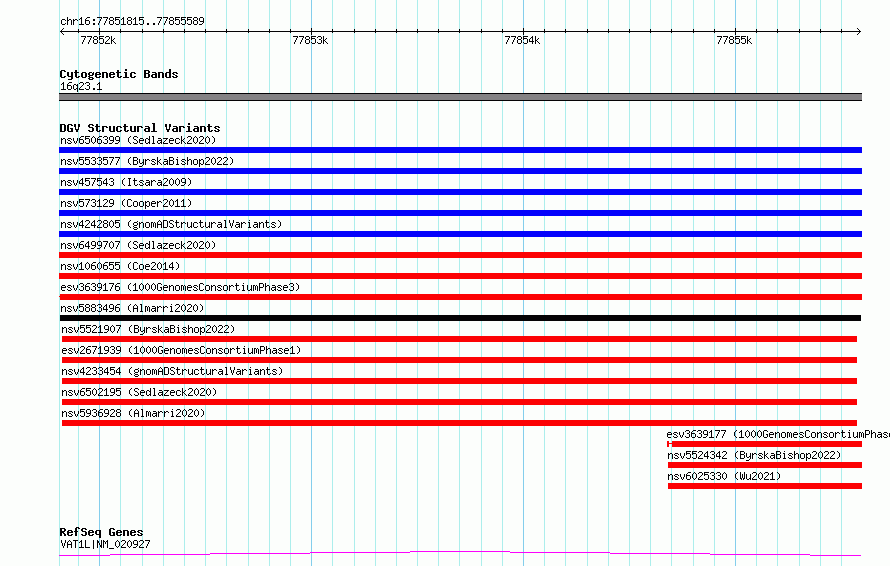Click the 16q23.1 cytogenetic band label
Image resolution: width=890 pixels, height=566 pixels.
81,86
